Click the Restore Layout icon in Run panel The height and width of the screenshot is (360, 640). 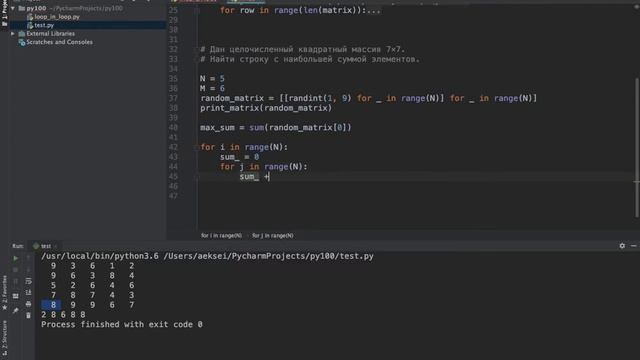point(16,296)
